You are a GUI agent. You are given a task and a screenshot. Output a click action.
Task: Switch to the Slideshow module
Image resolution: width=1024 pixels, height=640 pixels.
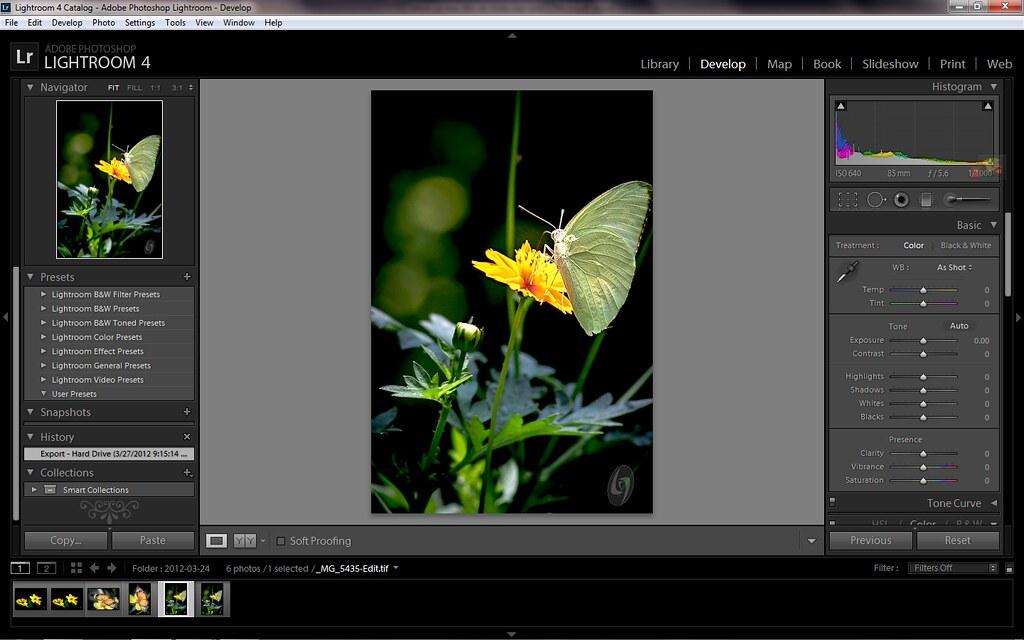click(890, 64)
